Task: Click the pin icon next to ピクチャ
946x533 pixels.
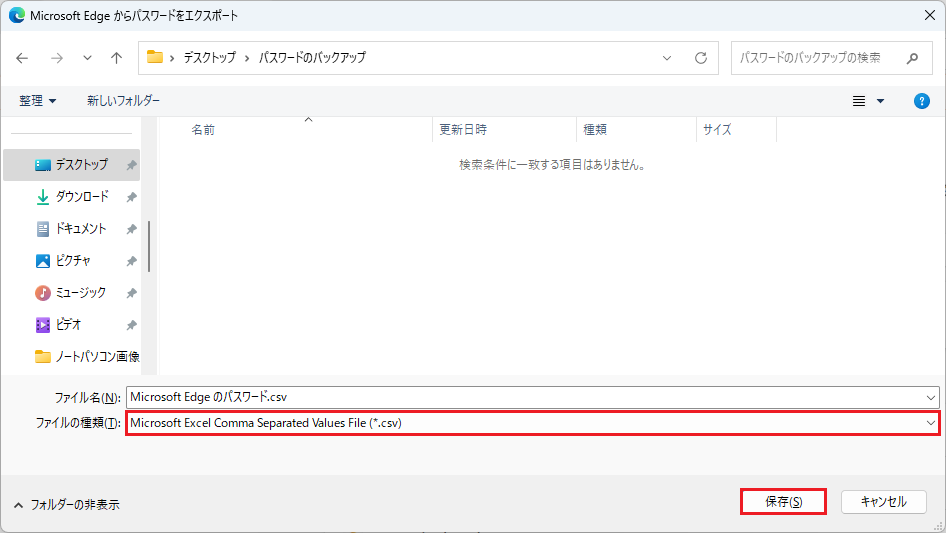Action: [131, 261]
